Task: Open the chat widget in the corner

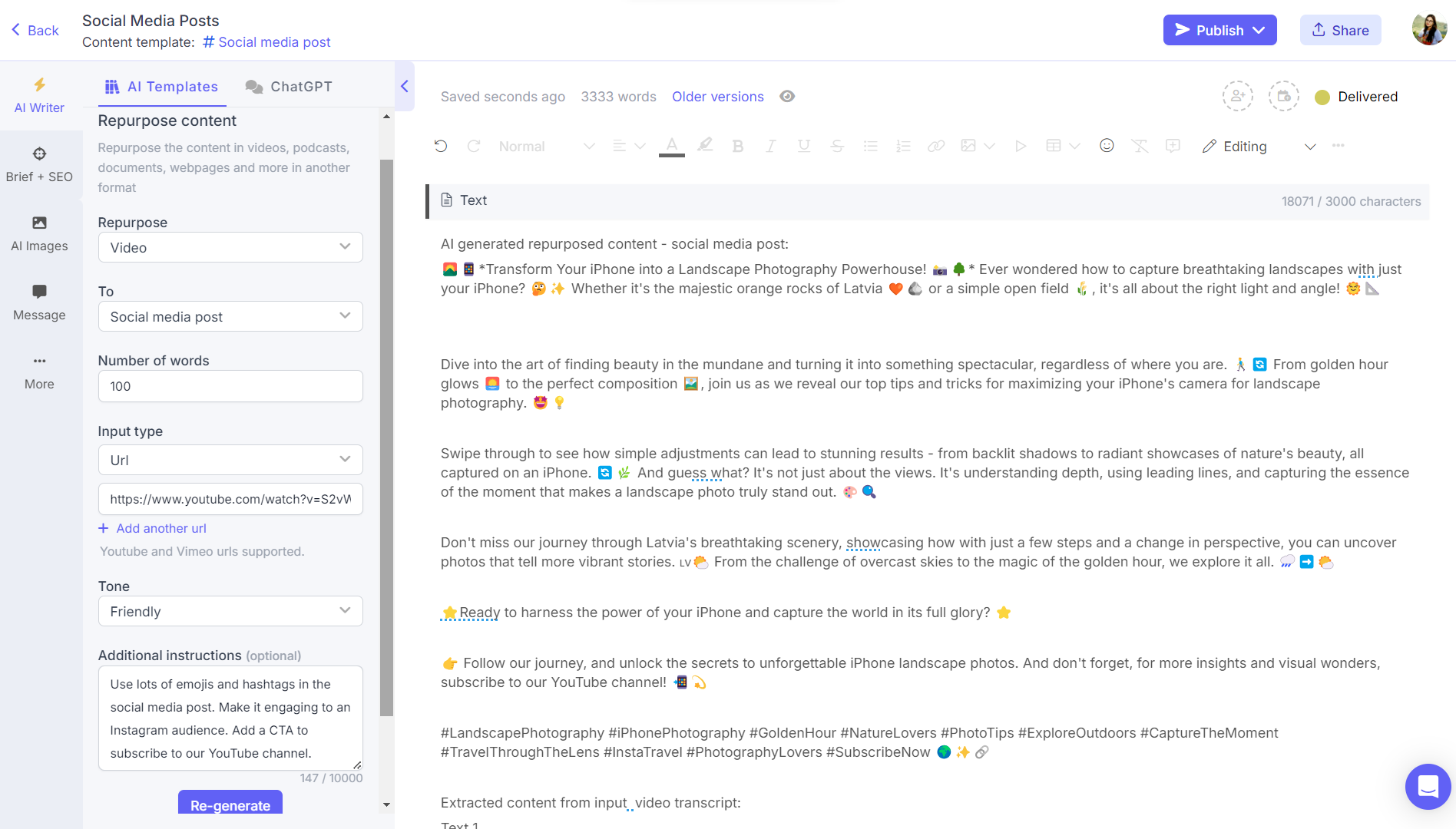Action: (x=1427, y=786)
